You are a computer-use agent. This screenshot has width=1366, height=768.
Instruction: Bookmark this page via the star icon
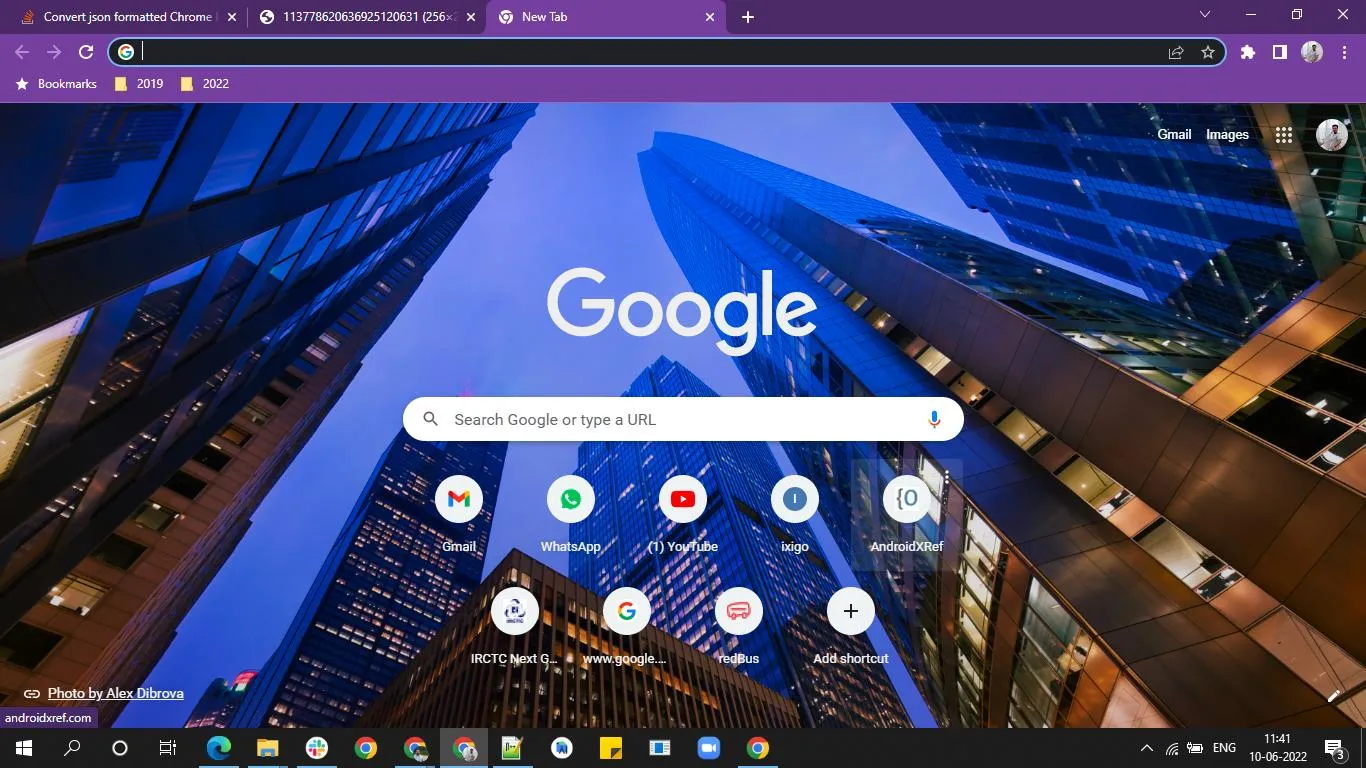pyautogui.click(x=1208, y=52)
